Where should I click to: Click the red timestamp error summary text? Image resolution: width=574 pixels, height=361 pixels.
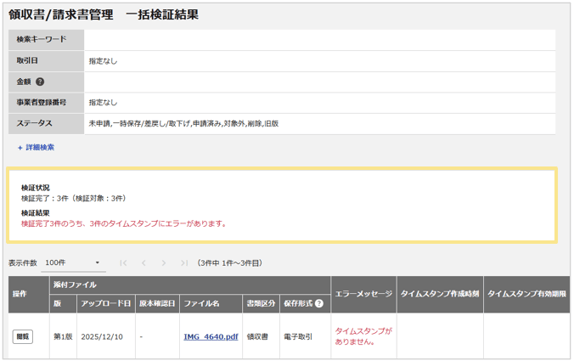(124, 224)
